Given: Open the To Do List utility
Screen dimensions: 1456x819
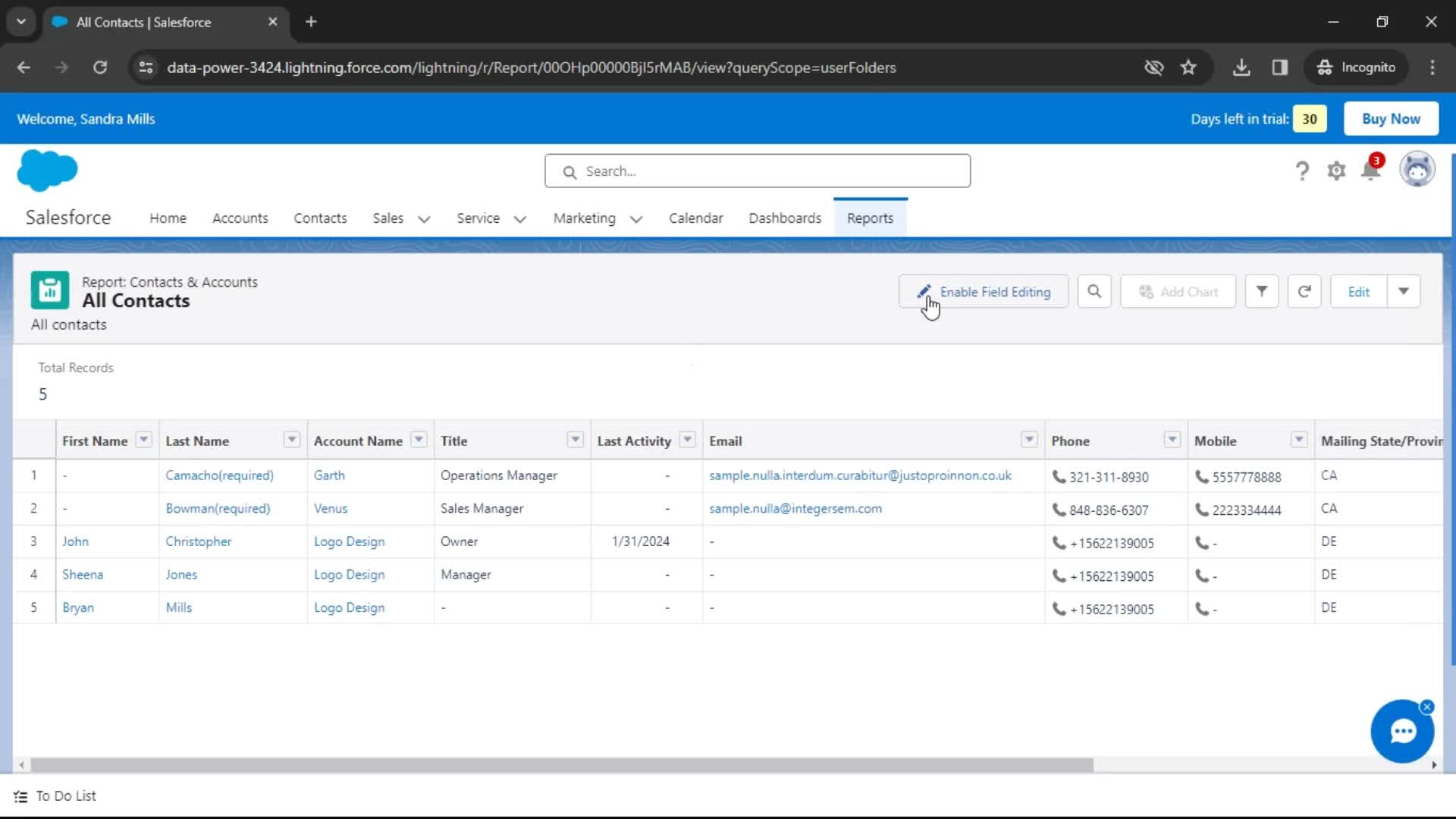Looking at the screenshot, I should pyautogui.click(x=55, y=796).
